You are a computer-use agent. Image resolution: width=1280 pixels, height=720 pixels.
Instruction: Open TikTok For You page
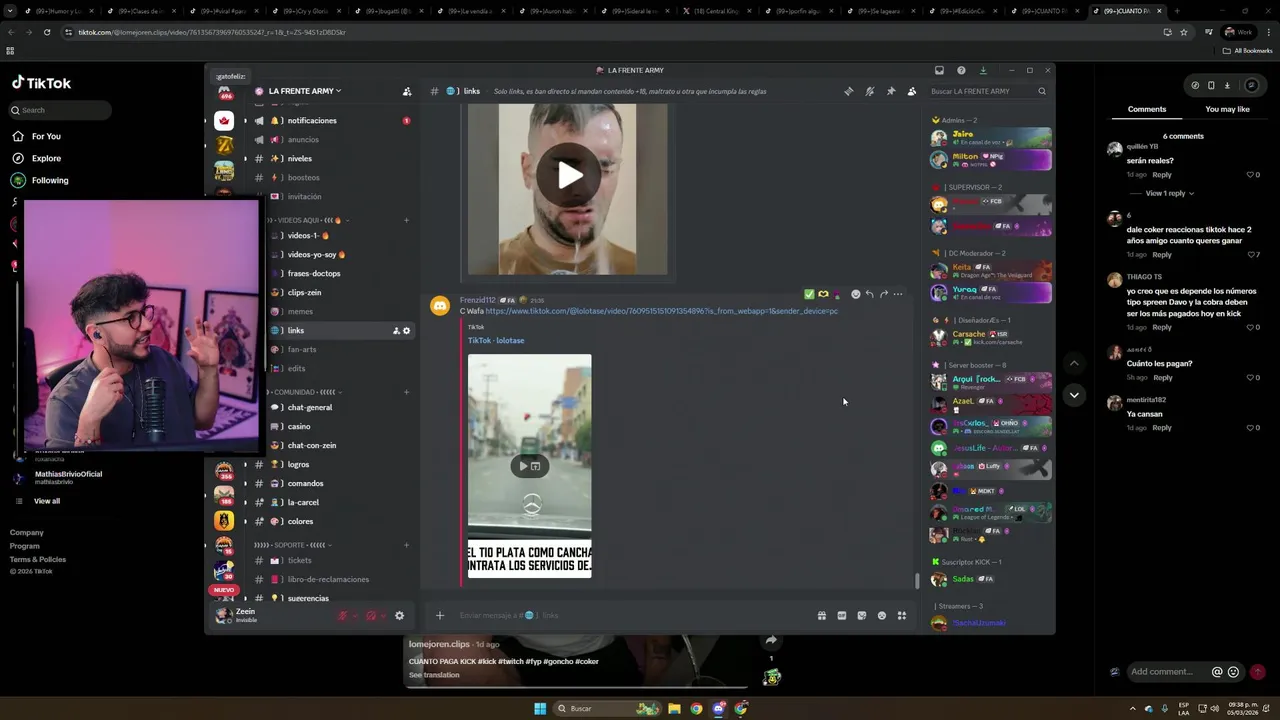(x=46, y=136)
